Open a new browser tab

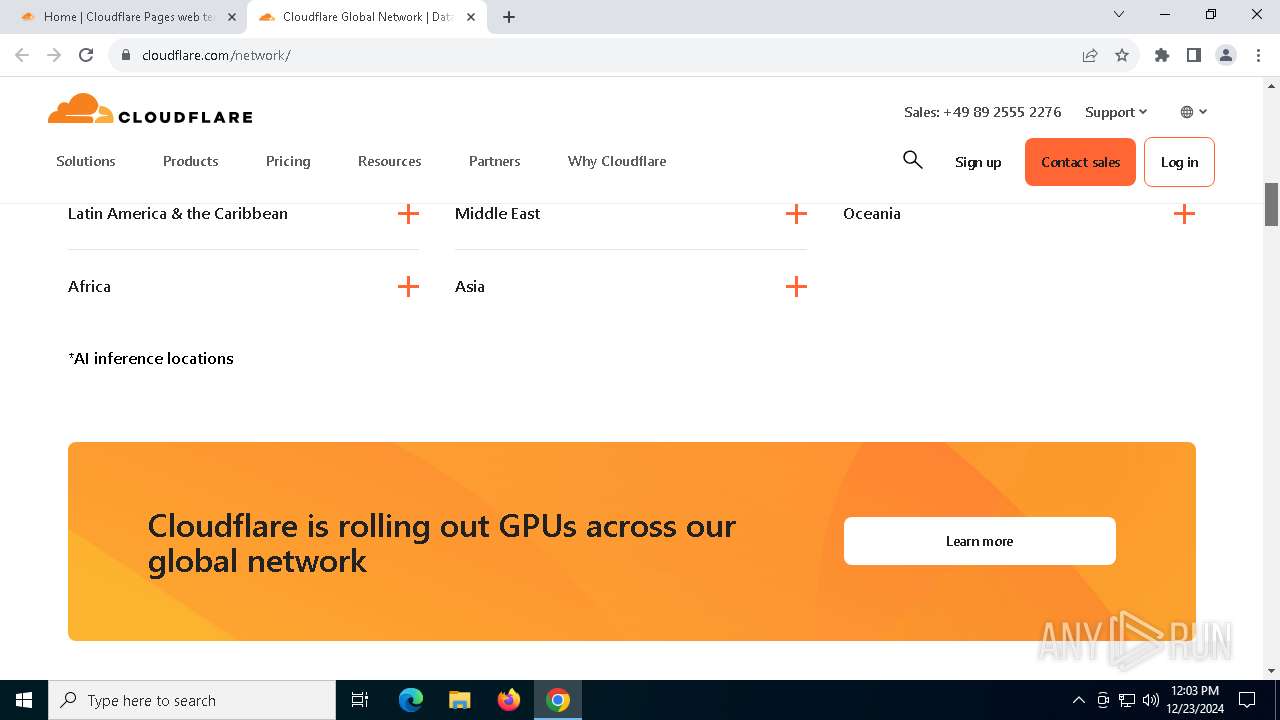[x=509, y=17]
